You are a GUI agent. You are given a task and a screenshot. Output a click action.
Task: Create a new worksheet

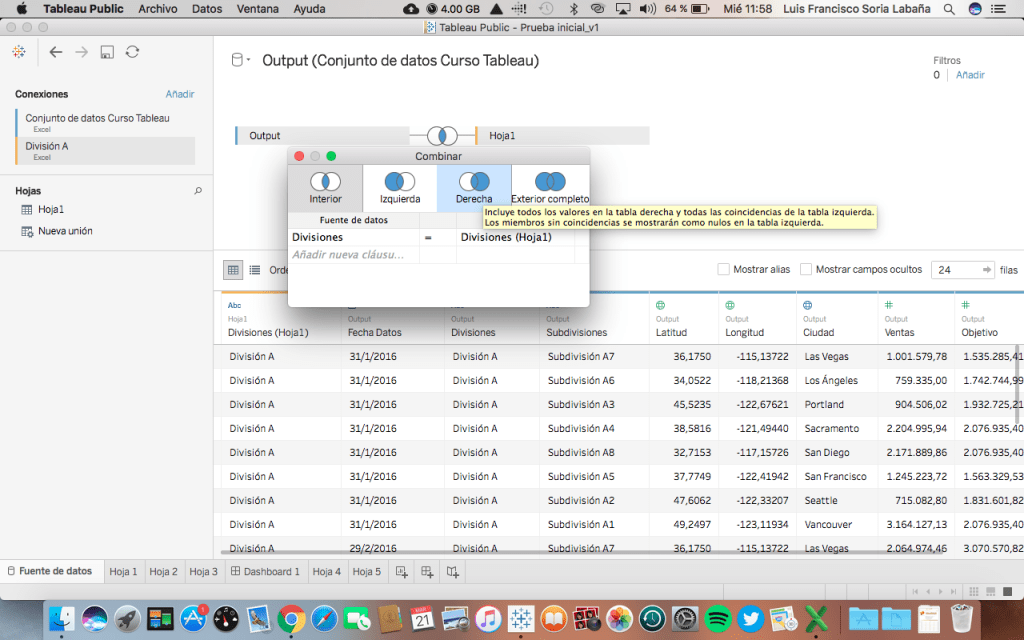tap(402, 572)
